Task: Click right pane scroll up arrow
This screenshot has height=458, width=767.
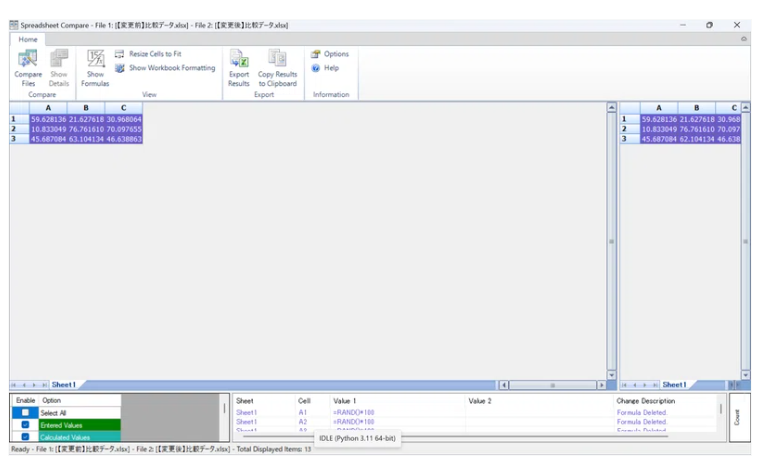Action: pos(745,107)
